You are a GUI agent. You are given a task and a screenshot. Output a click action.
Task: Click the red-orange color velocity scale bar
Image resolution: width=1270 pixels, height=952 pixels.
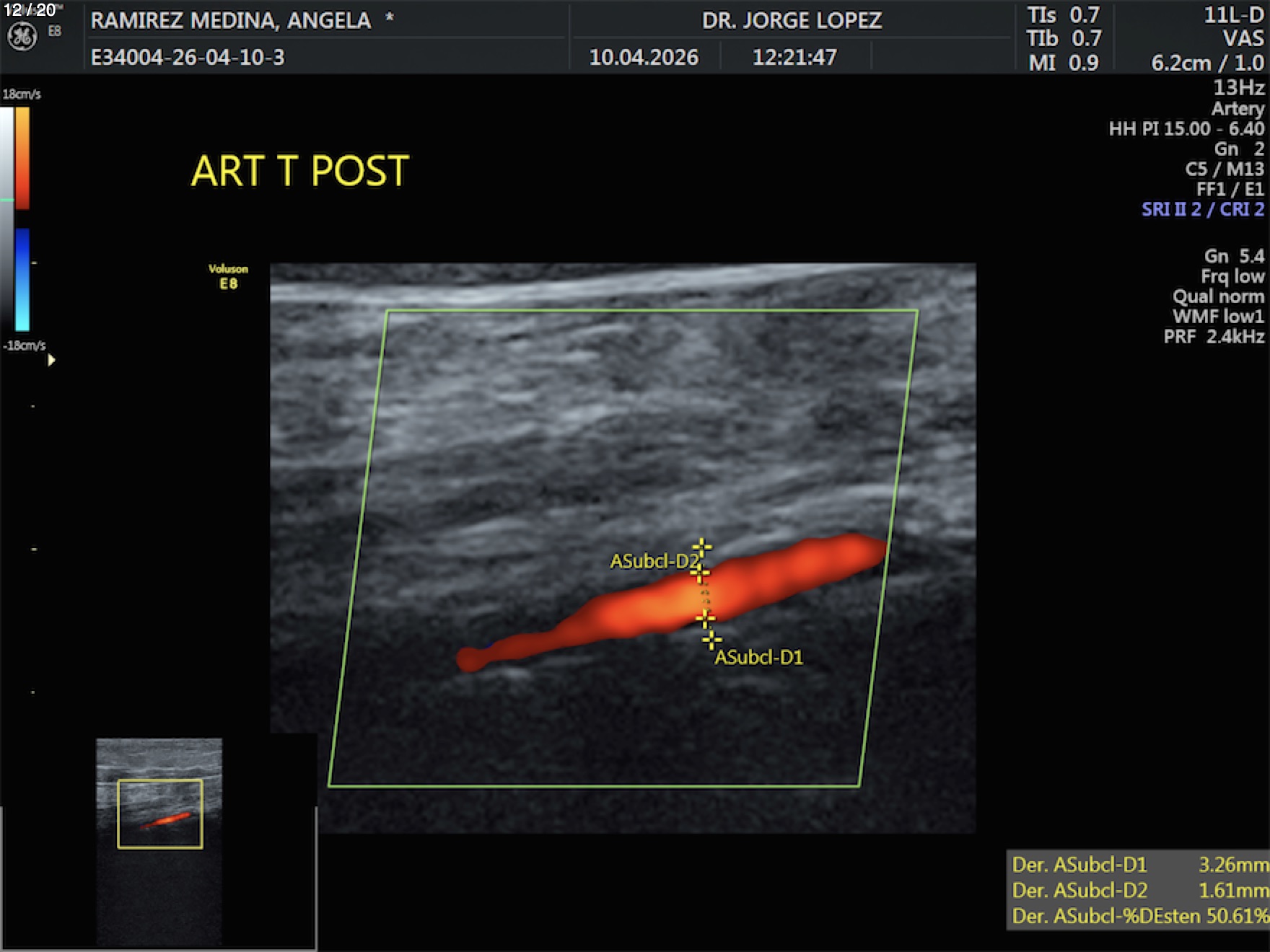22,157
